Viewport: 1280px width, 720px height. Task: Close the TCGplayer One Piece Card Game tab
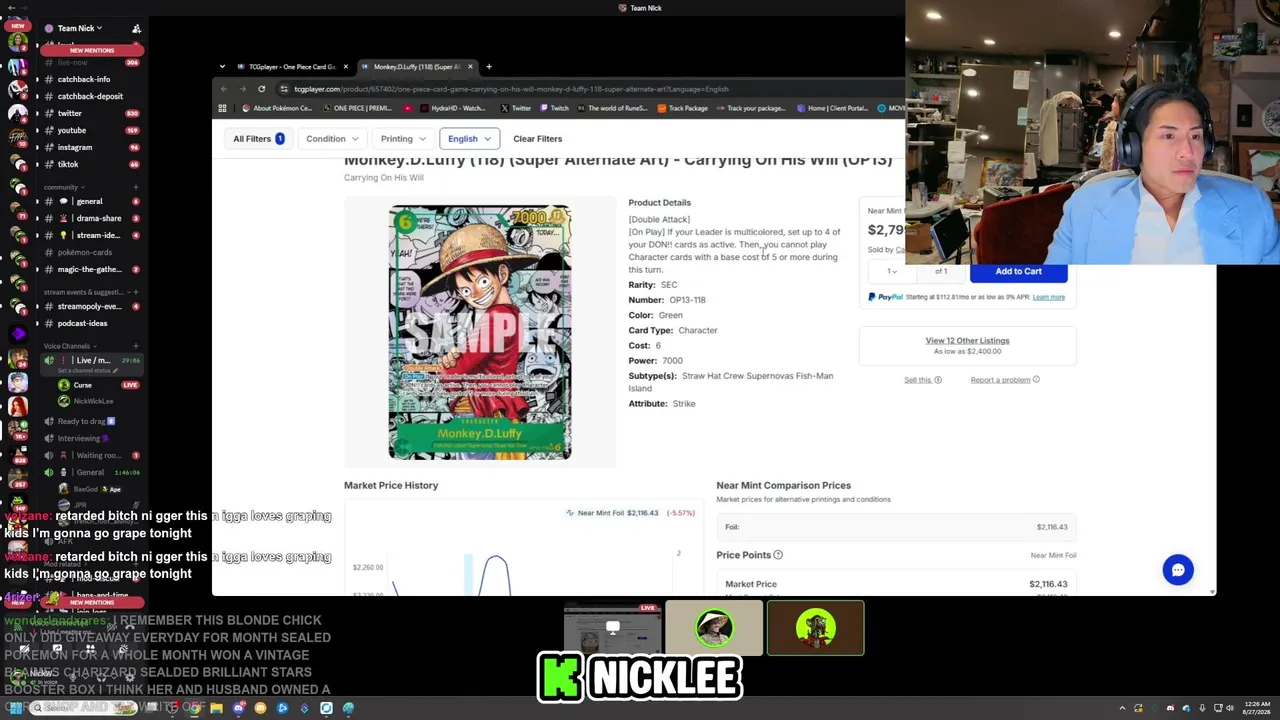pyautogui.click(x=346, y=67)
